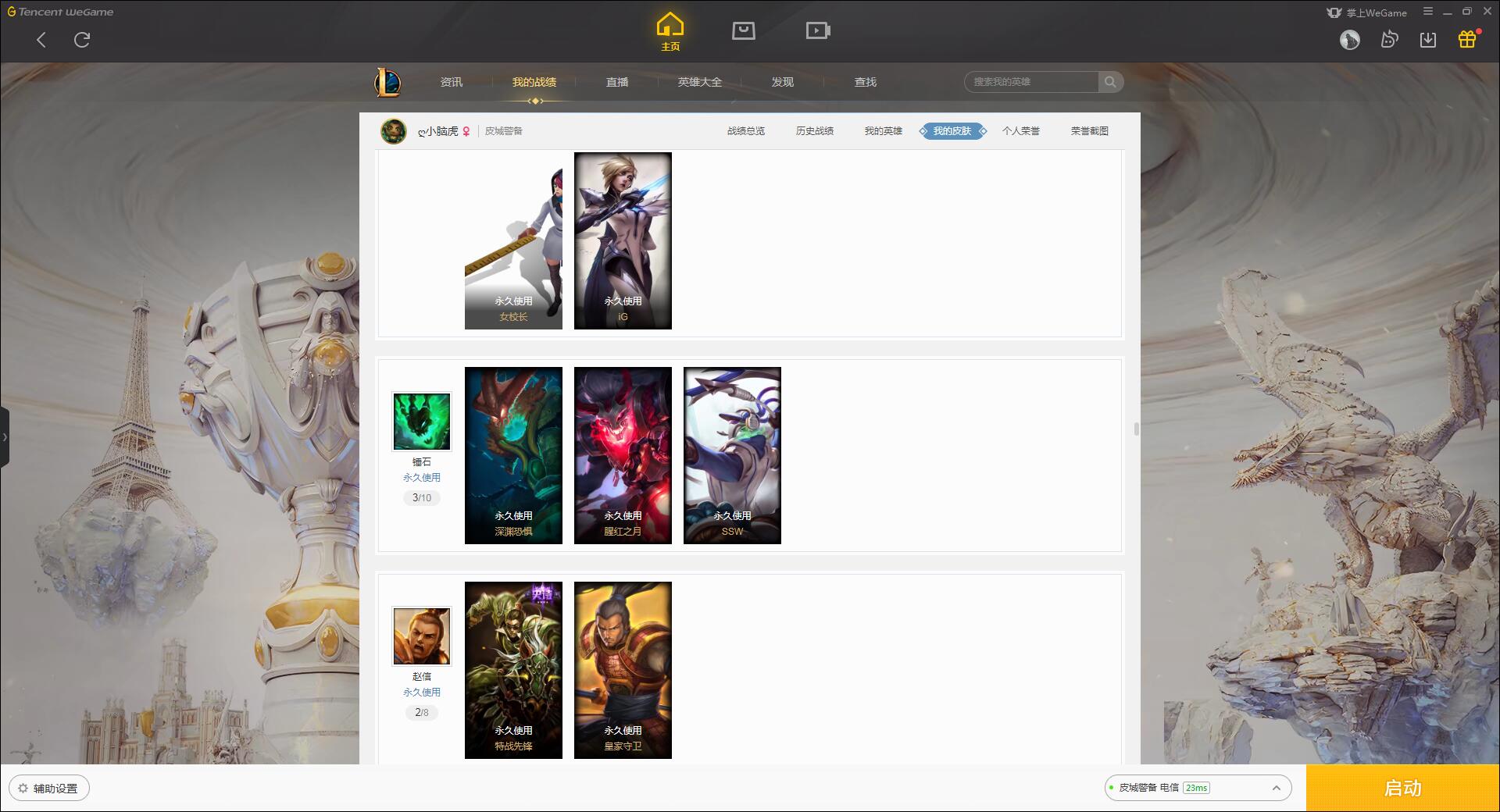Click the 锤石 champion portrait
1500x812 pixels.
422,422
